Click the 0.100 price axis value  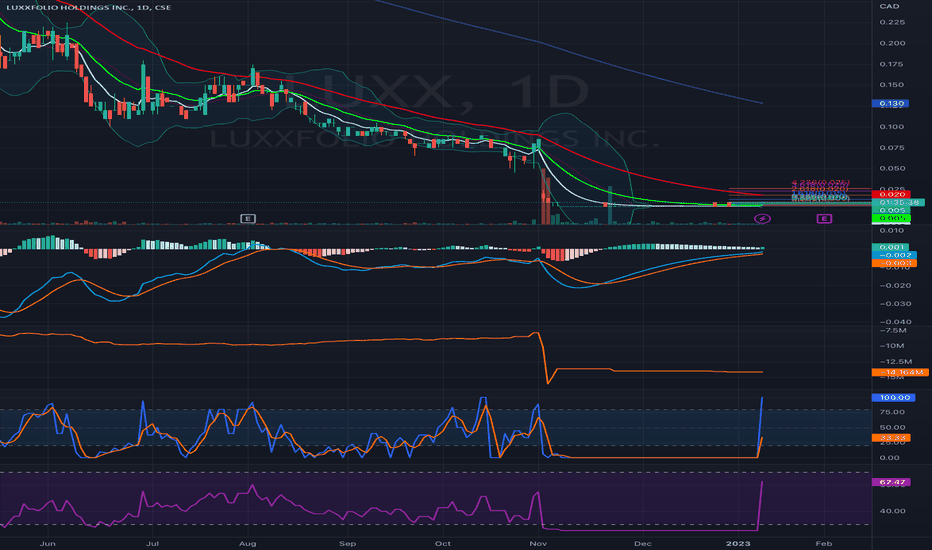892,127
